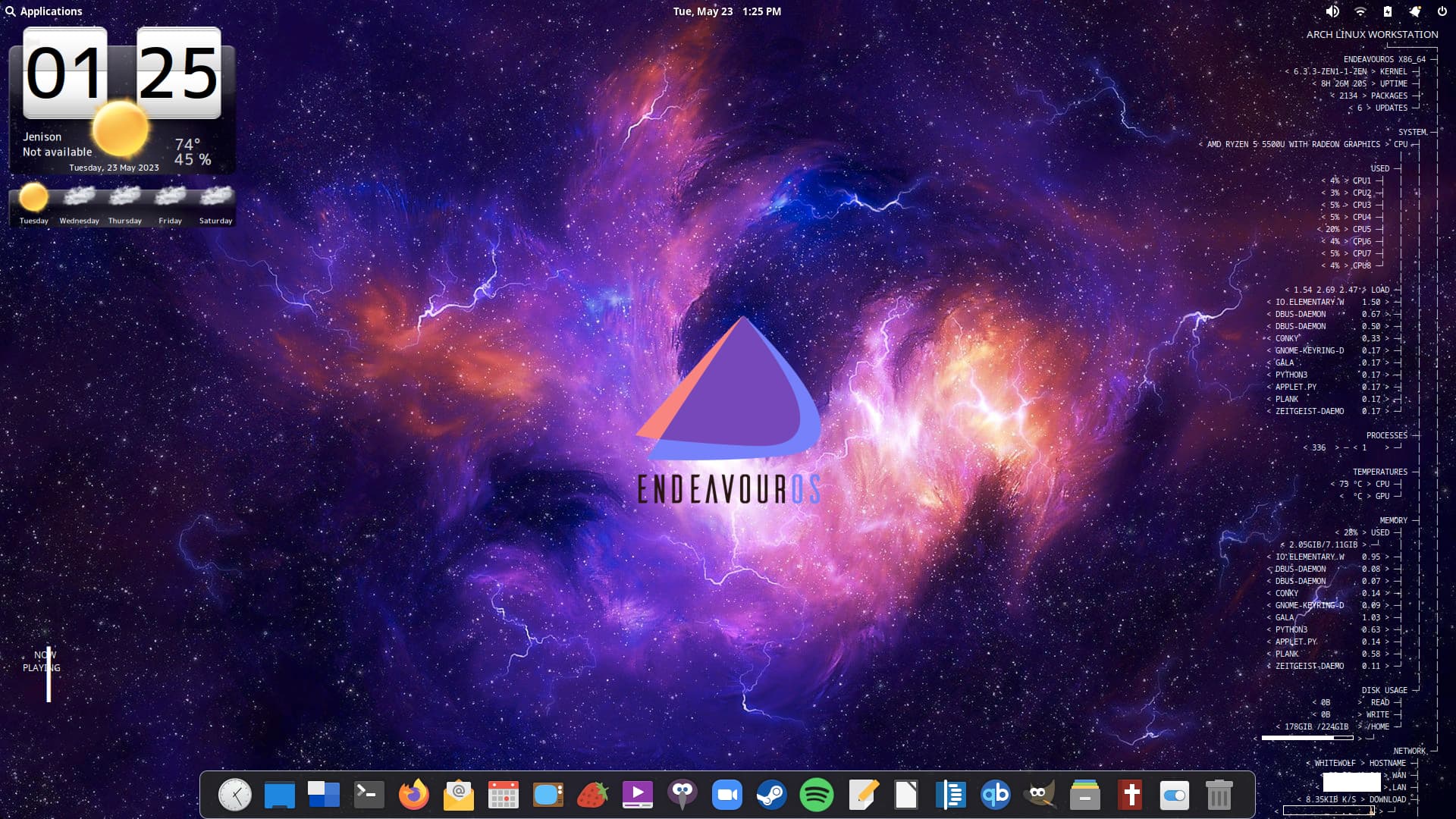Click the CPU5 usage row showing 20%
Image resolution: width=1456 pixels, height=819 pixels.
(1346, 229)
